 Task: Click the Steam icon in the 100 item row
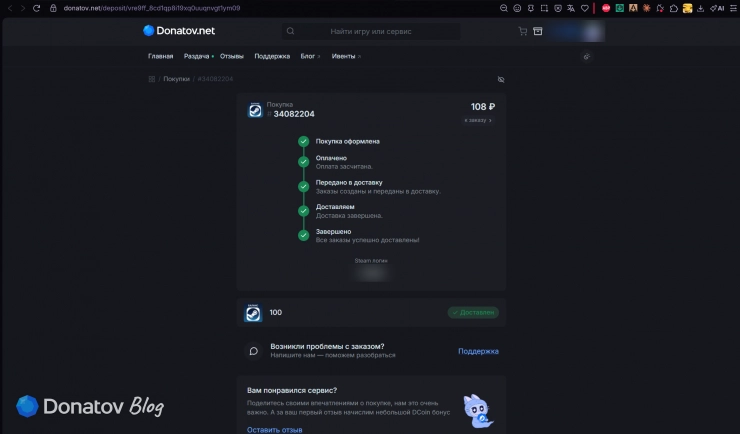[253, 313]
